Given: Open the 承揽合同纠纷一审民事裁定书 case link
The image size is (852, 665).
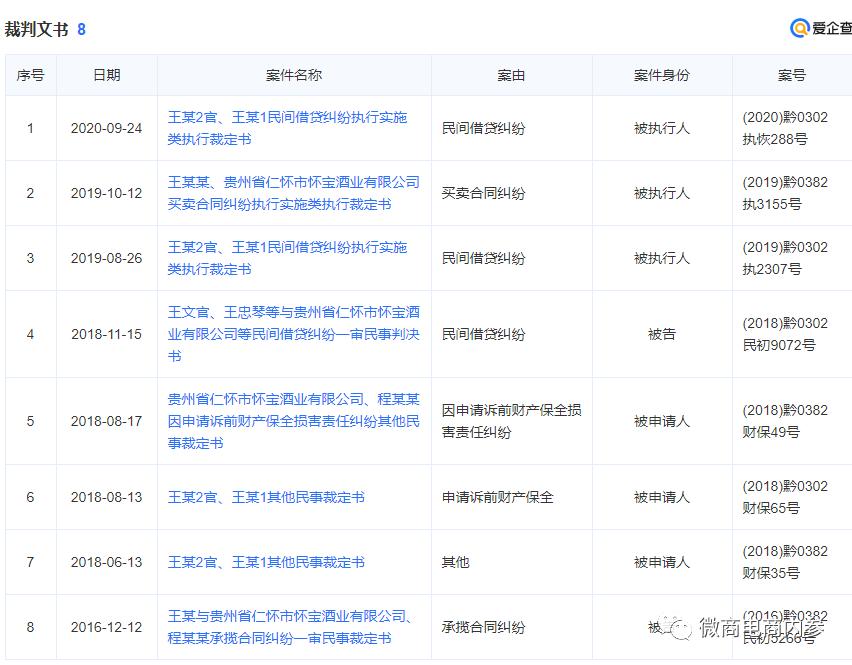Looking at the screenshot, I should coord(290,627).
